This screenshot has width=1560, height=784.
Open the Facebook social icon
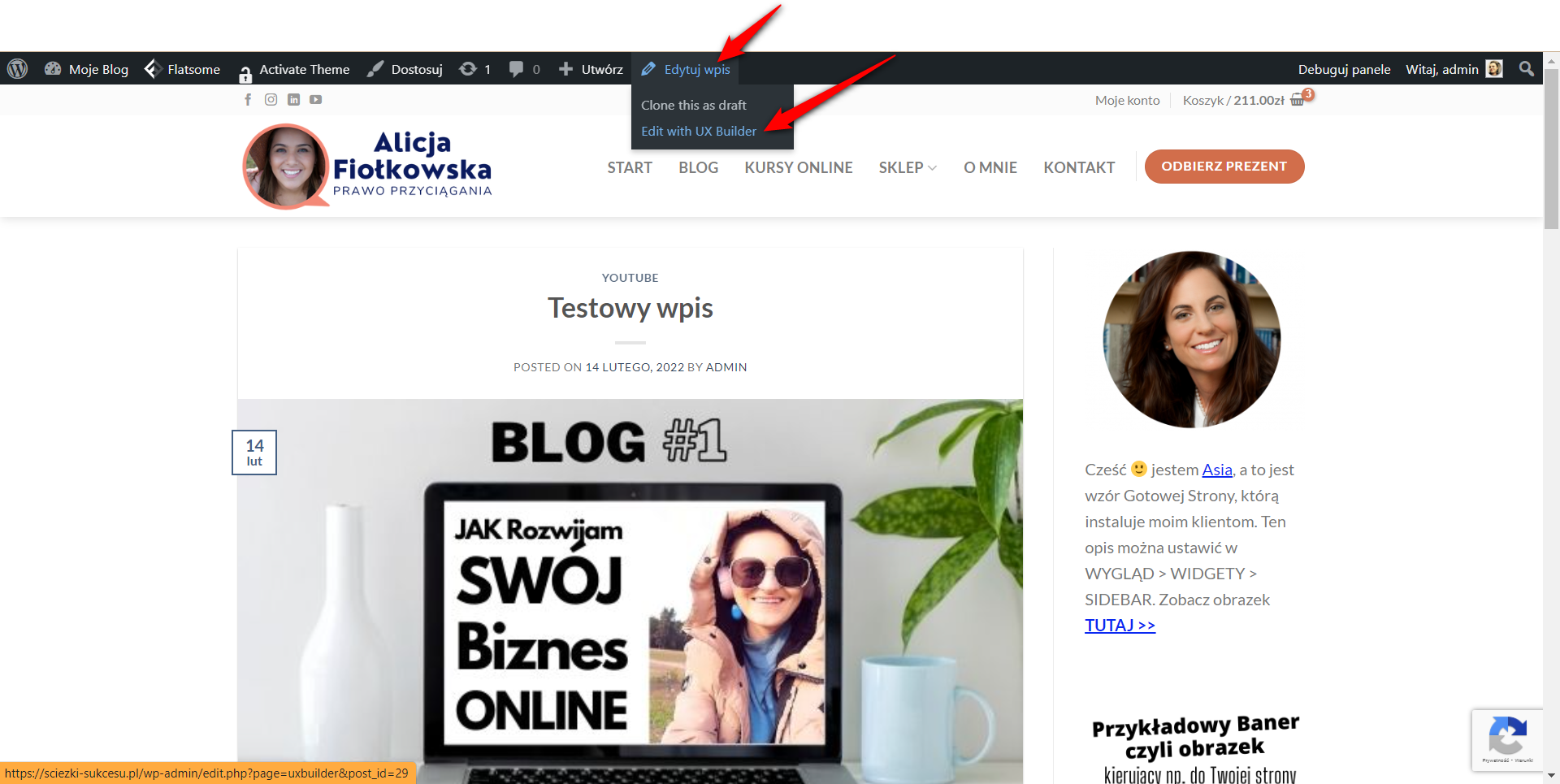(x=248, y=99)
